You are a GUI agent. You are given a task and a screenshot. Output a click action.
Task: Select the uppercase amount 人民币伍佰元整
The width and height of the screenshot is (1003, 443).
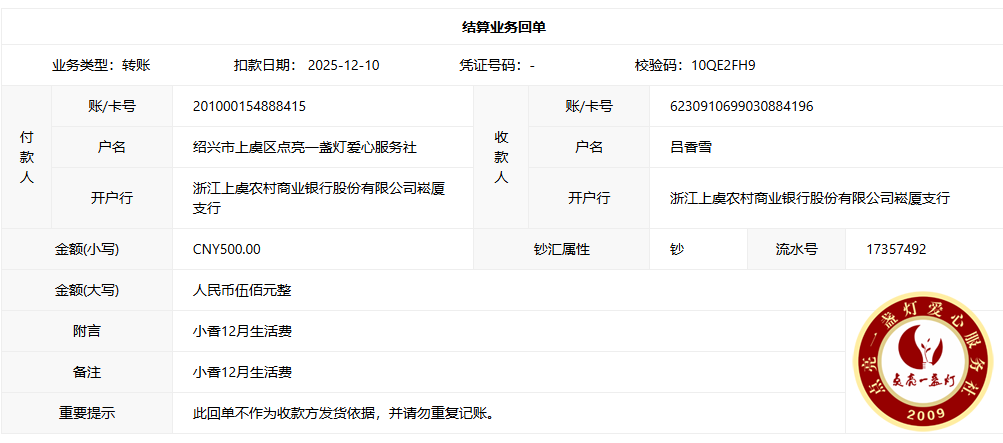click(242, 290)
